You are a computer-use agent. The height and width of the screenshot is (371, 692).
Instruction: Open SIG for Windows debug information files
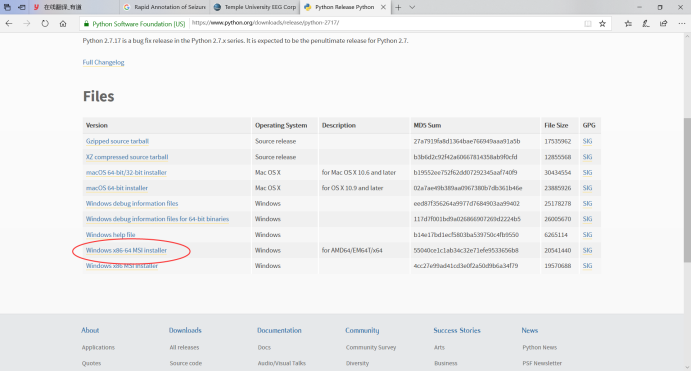[587, 203]
